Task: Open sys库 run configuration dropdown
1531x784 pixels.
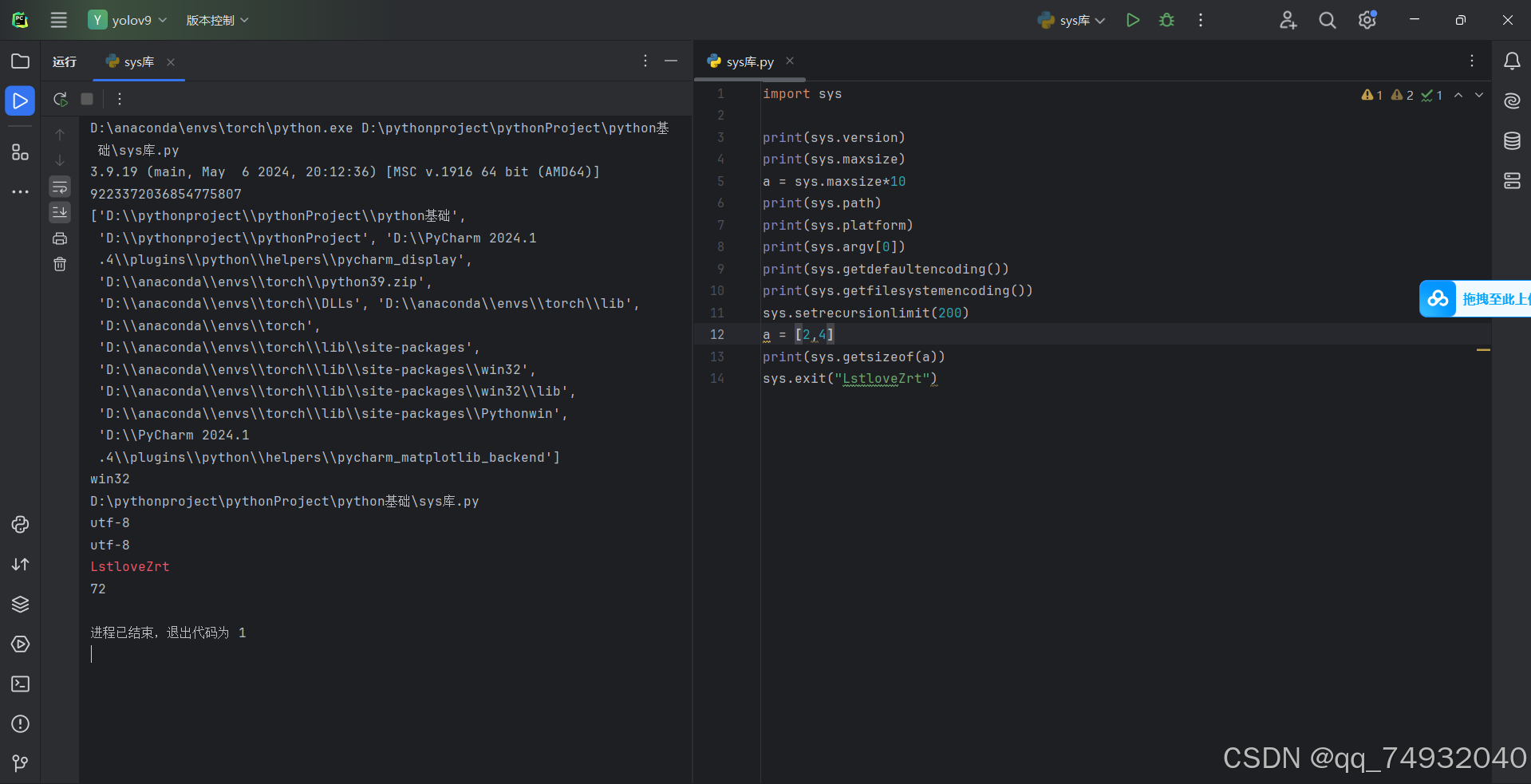Action: (x=1071, y=20)
